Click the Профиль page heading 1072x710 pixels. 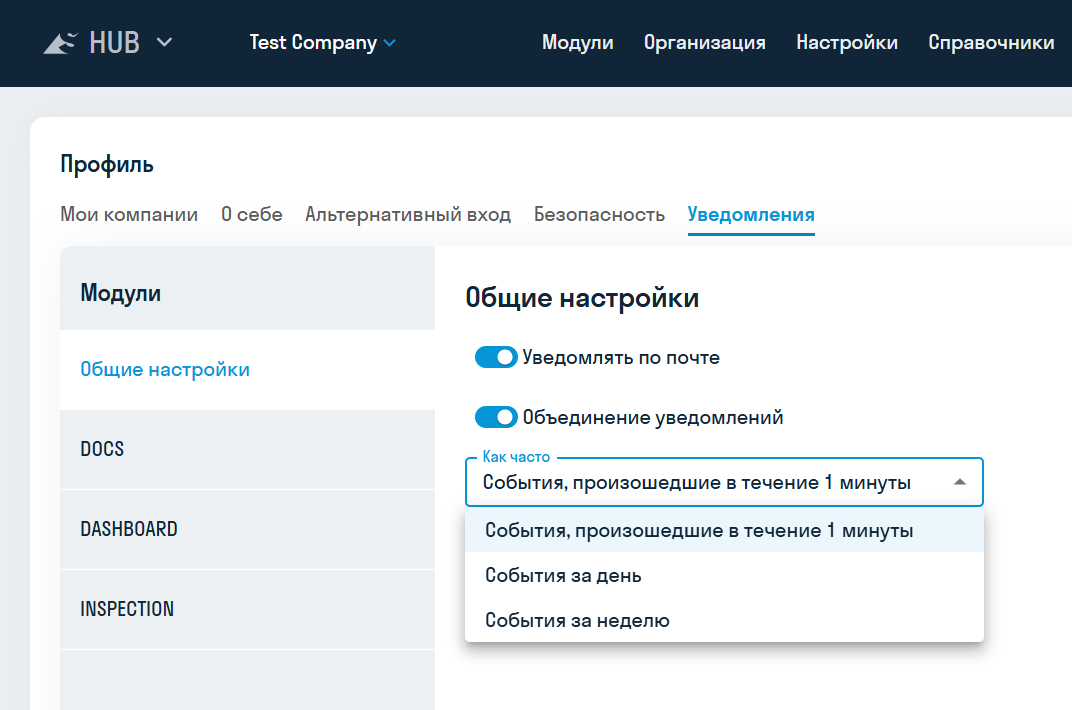107,165
